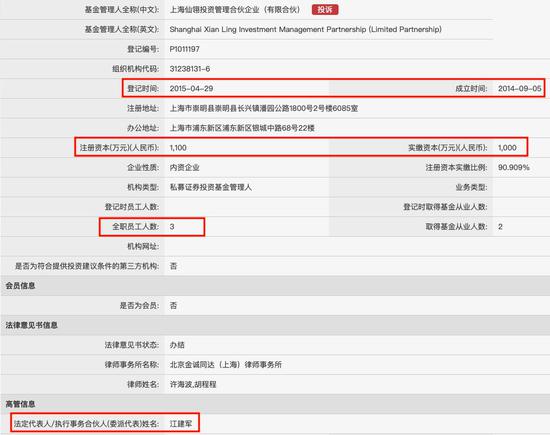
Task: Select the legal opinion status 办结
Action: [177, 345]
